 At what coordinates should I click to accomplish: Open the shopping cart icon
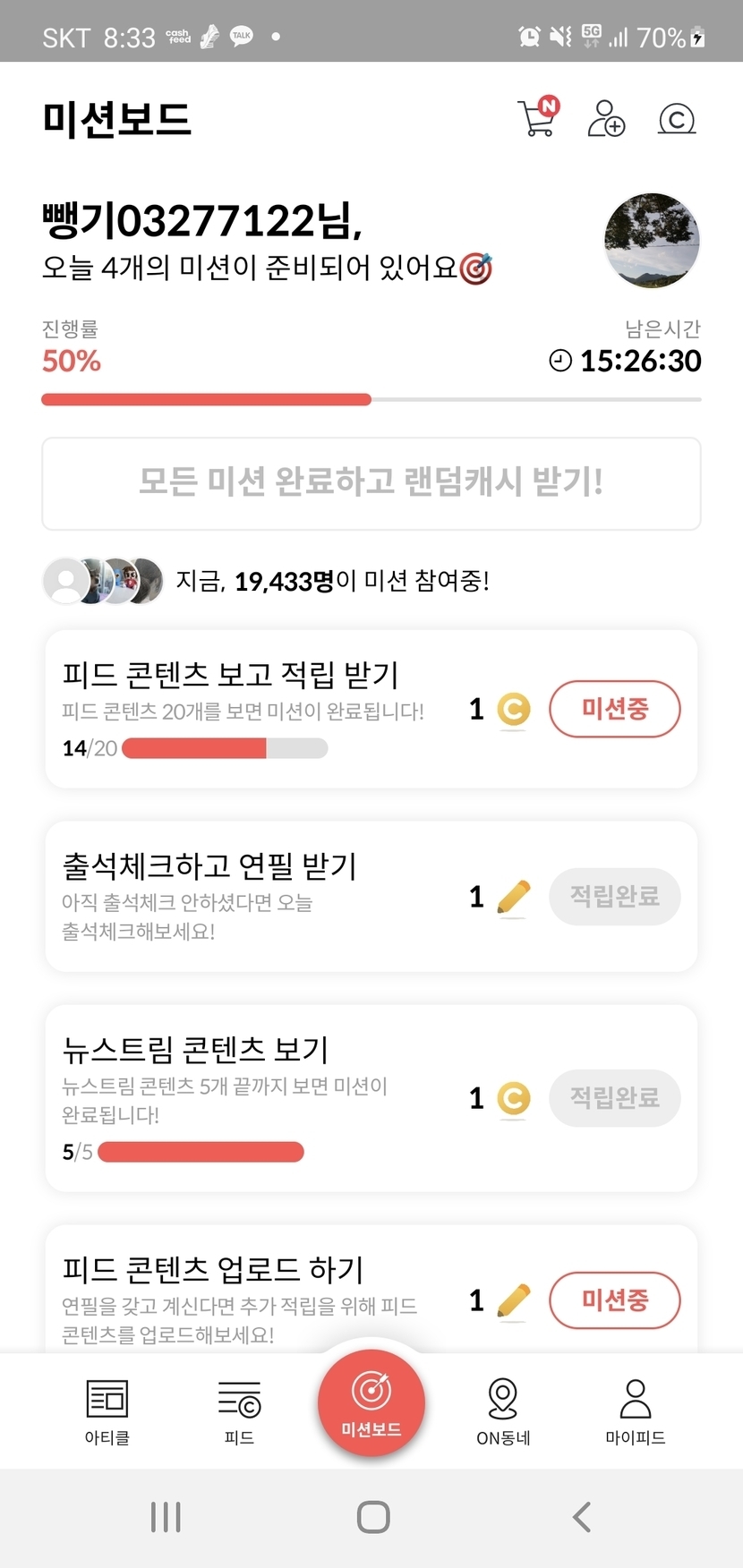pos(537,118)
